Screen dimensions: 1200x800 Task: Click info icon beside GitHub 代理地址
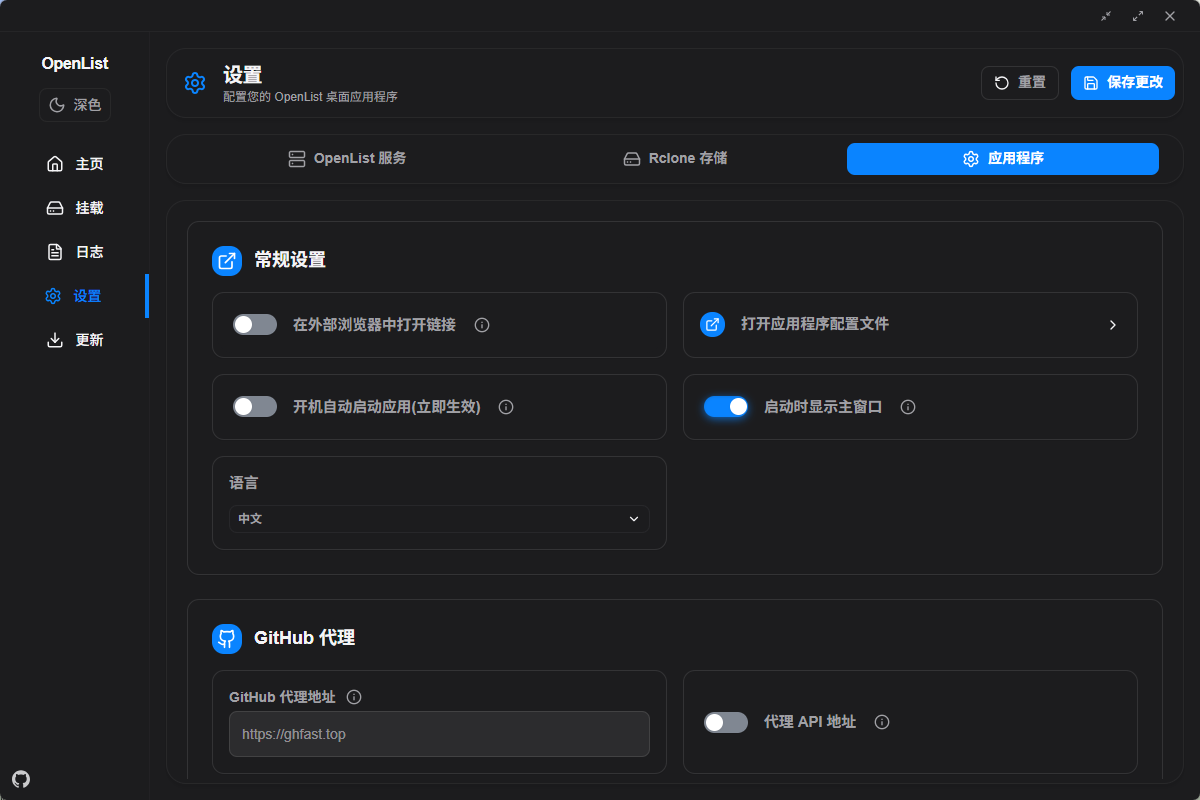coord(354,697)
